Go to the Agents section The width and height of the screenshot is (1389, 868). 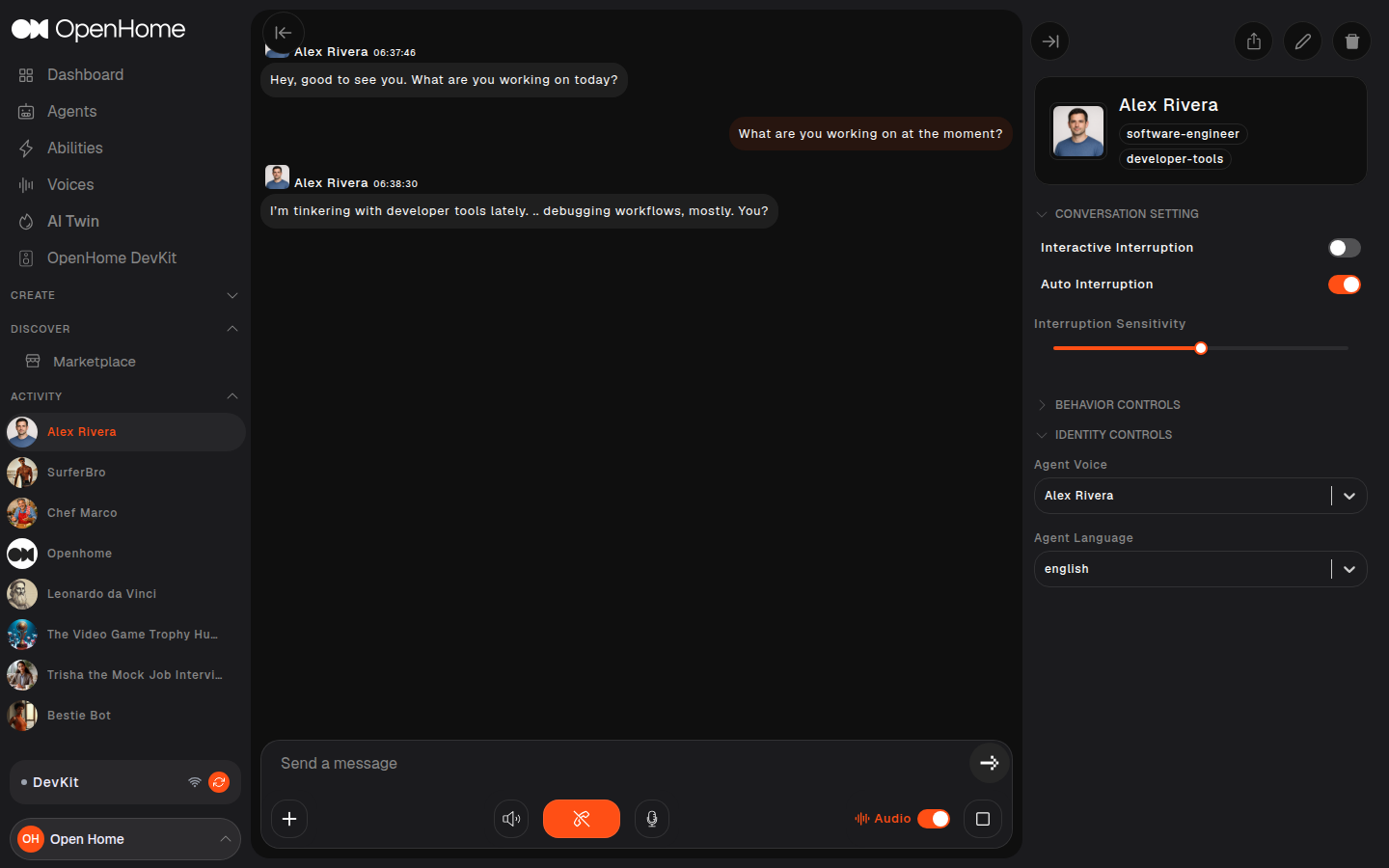[x=71, y=112]
